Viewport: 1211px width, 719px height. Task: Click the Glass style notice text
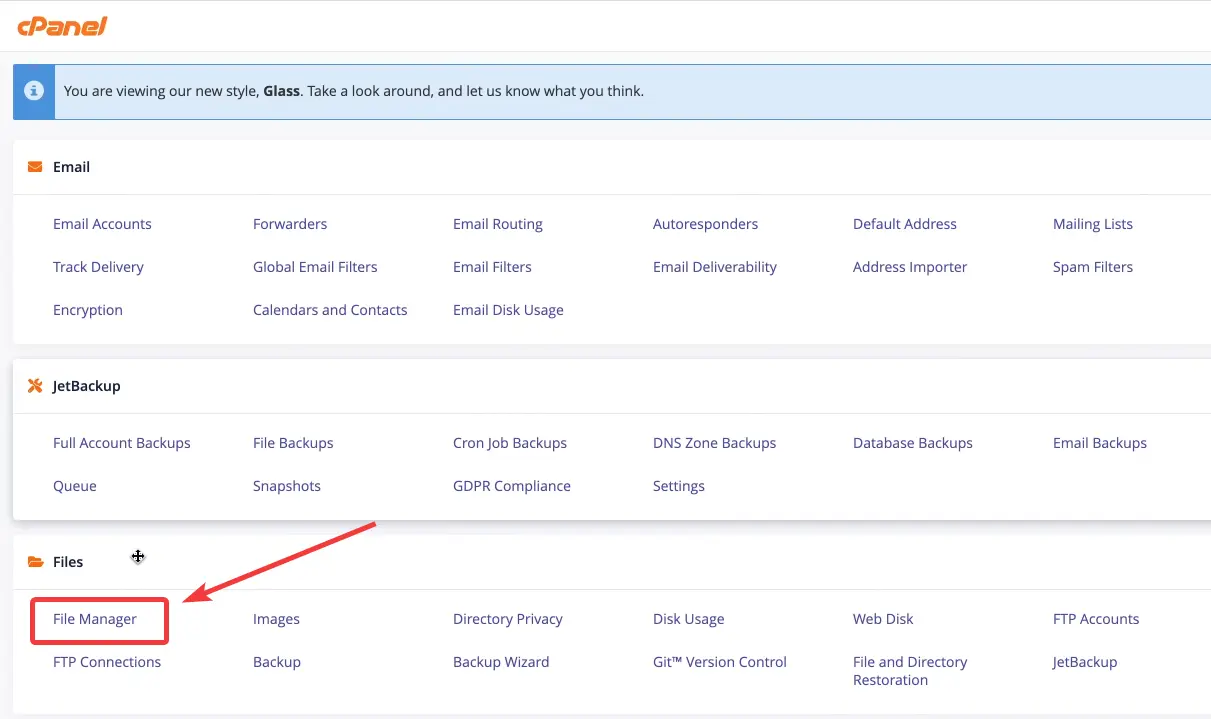[x=354, y=91]
